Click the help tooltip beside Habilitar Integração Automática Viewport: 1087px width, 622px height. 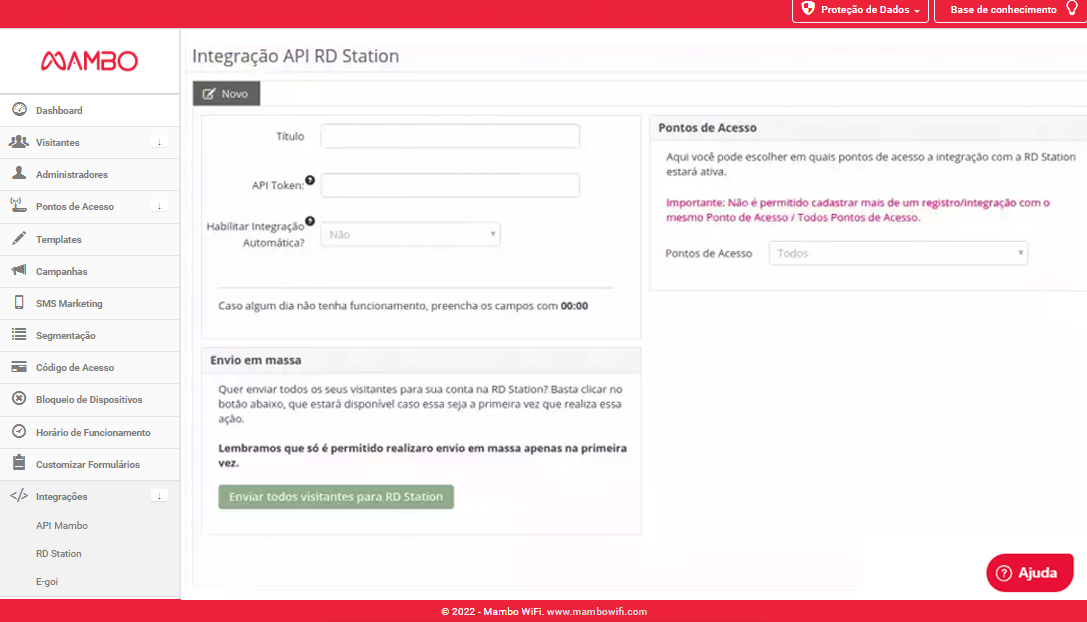(310, 221)
